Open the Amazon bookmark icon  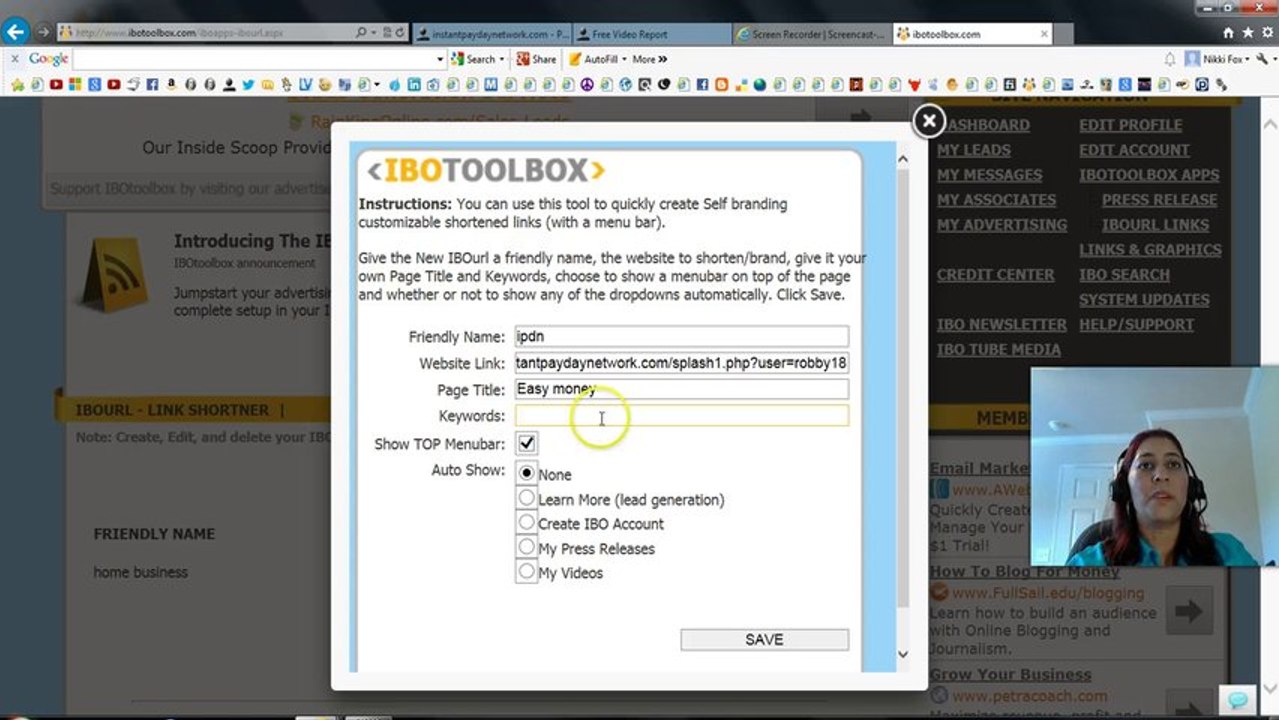pyautogui.click(x=171, y=85)
